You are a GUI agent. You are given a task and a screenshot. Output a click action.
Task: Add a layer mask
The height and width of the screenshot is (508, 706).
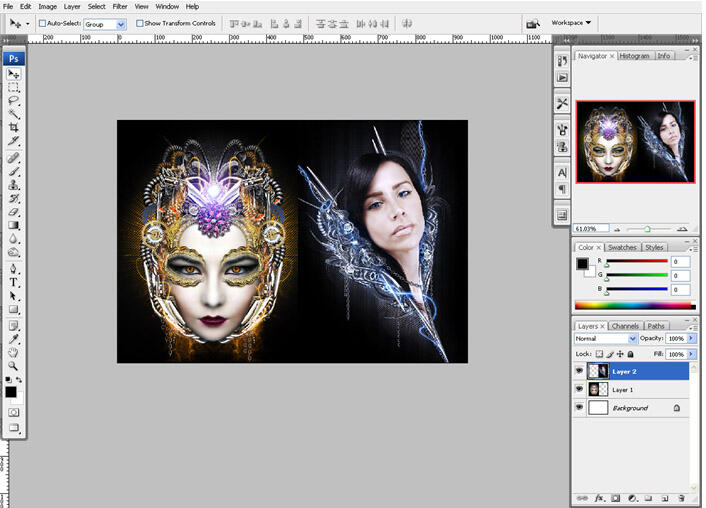pos(615,498)
